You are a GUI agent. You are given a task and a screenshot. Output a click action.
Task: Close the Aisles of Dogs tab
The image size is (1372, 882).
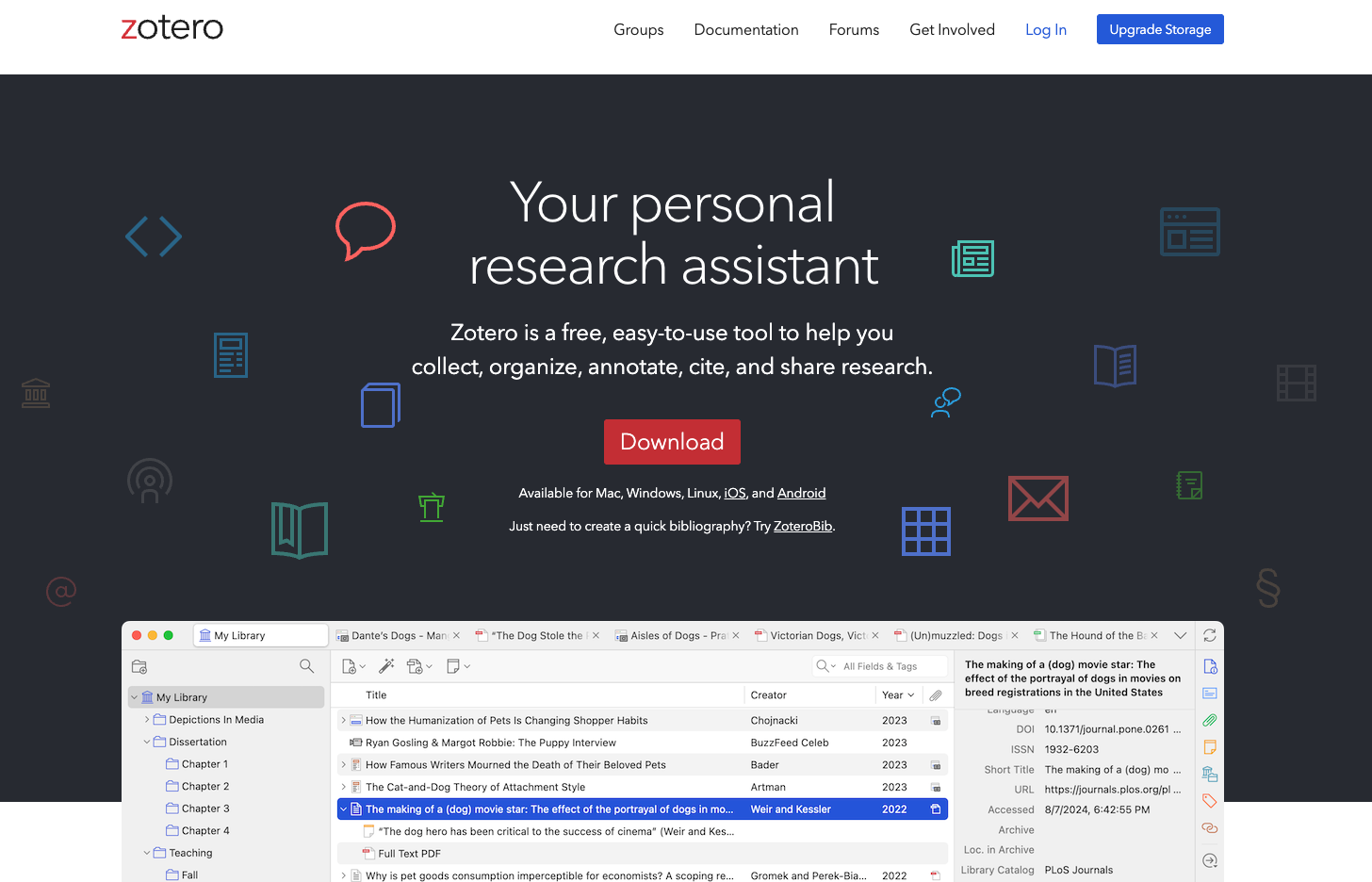pos(736,636)
